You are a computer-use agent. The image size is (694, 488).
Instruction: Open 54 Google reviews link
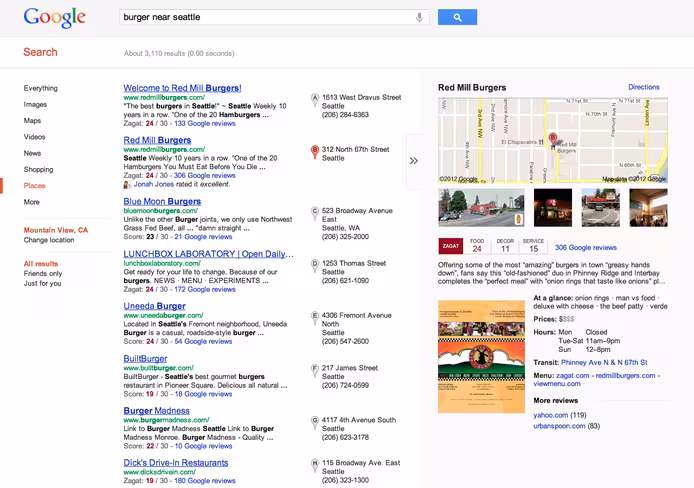tap(203, 342)
